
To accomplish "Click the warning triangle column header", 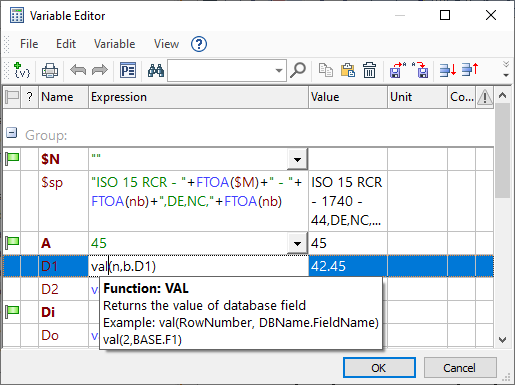I will tap(485, 97).
